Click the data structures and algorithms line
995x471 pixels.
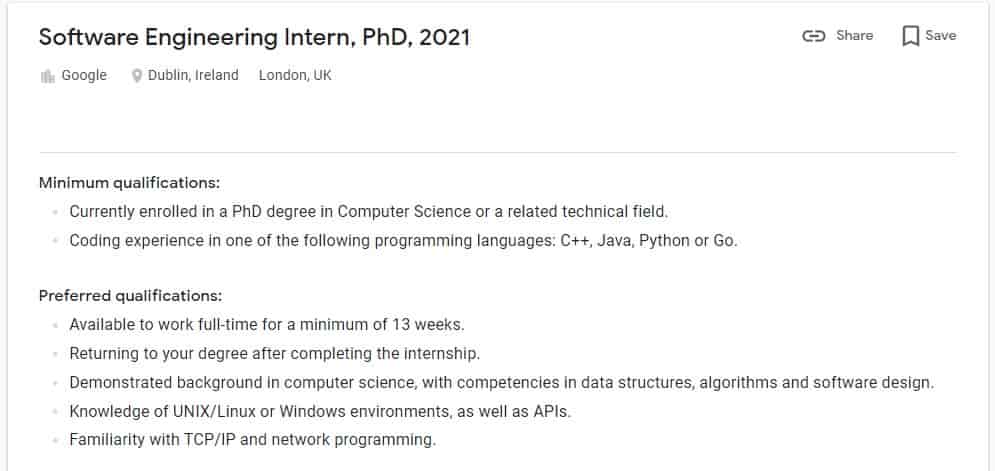(x=502, y=383)
